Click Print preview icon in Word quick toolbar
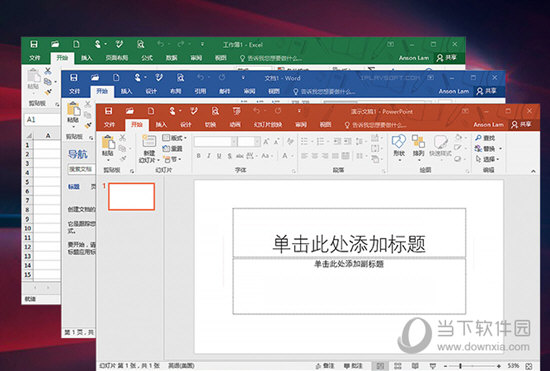The image size is (550, 371). pos(180,77)
